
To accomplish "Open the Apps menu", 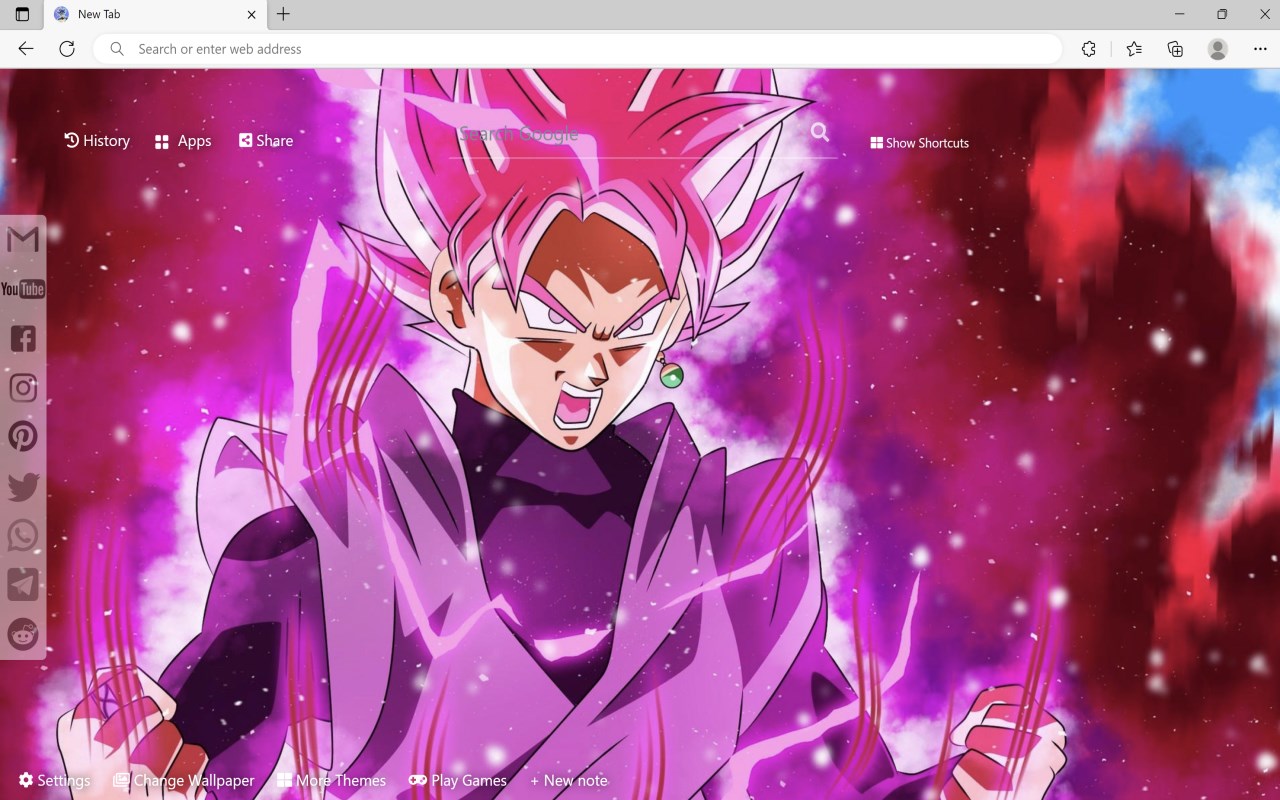I will [183, 141].
